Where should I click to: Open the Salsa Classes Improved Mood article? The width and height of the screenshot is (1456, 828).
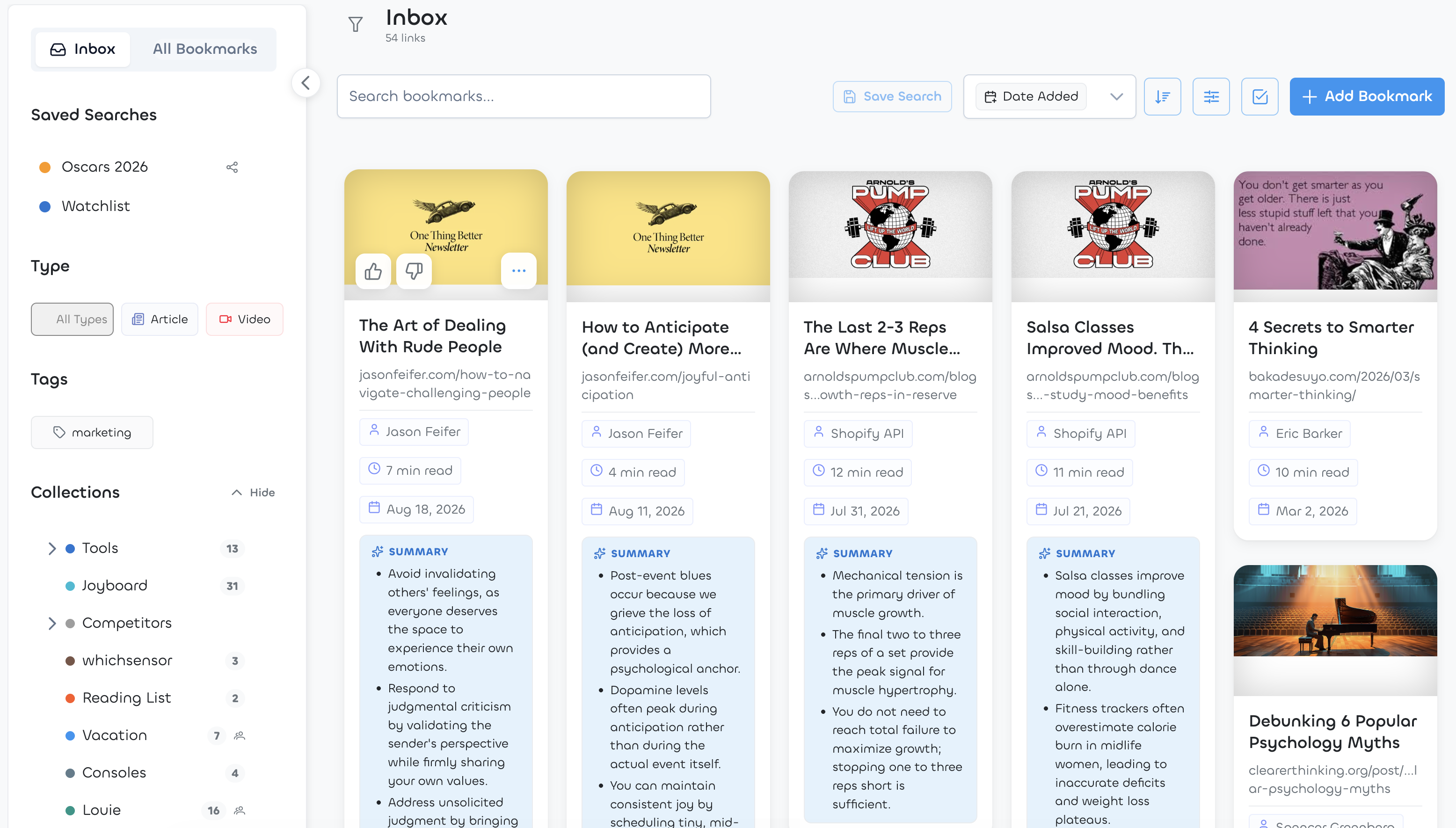click(1110, 338)
